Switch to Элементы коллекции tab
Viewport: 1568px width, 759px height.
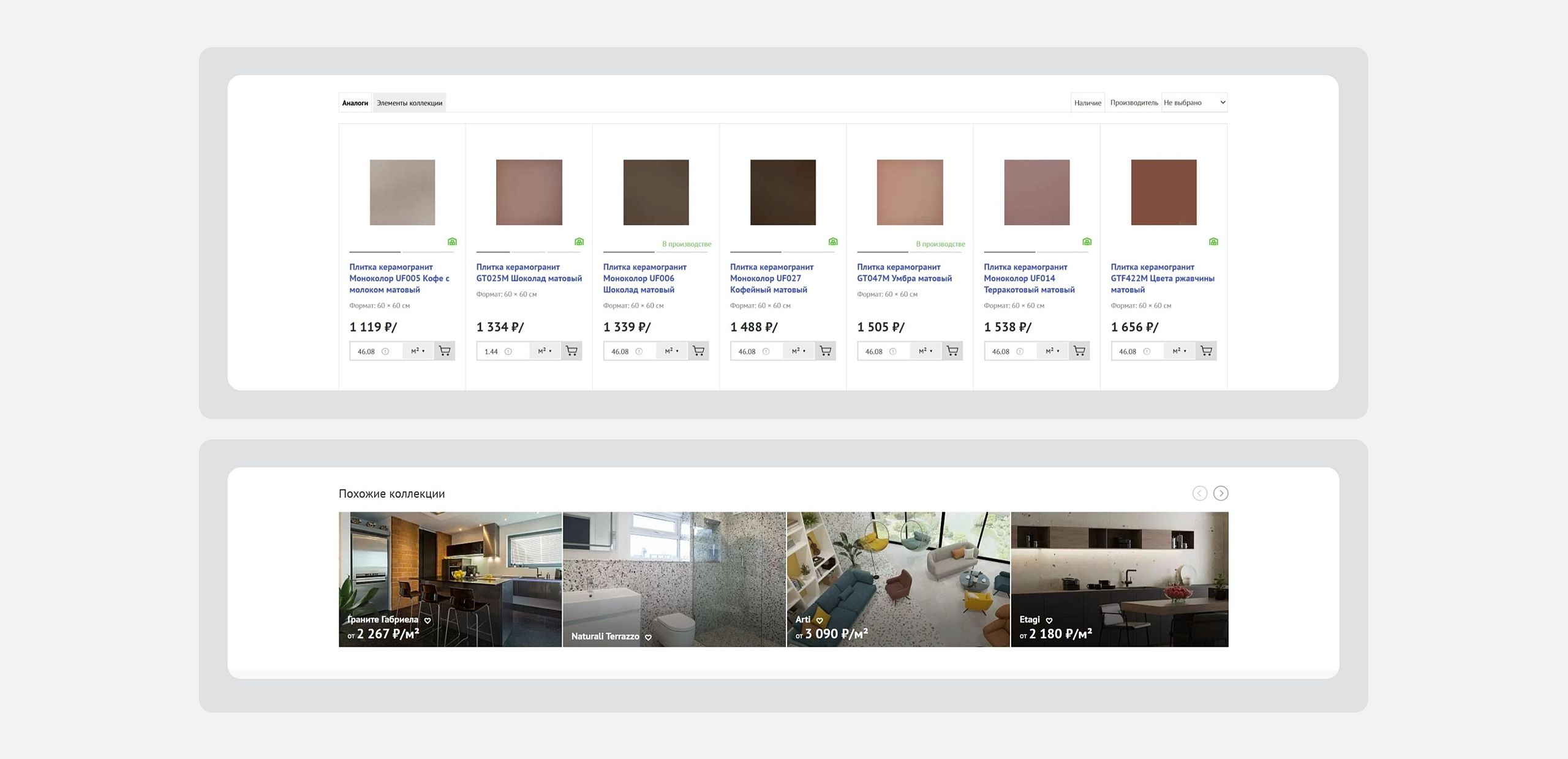[409, 103]
